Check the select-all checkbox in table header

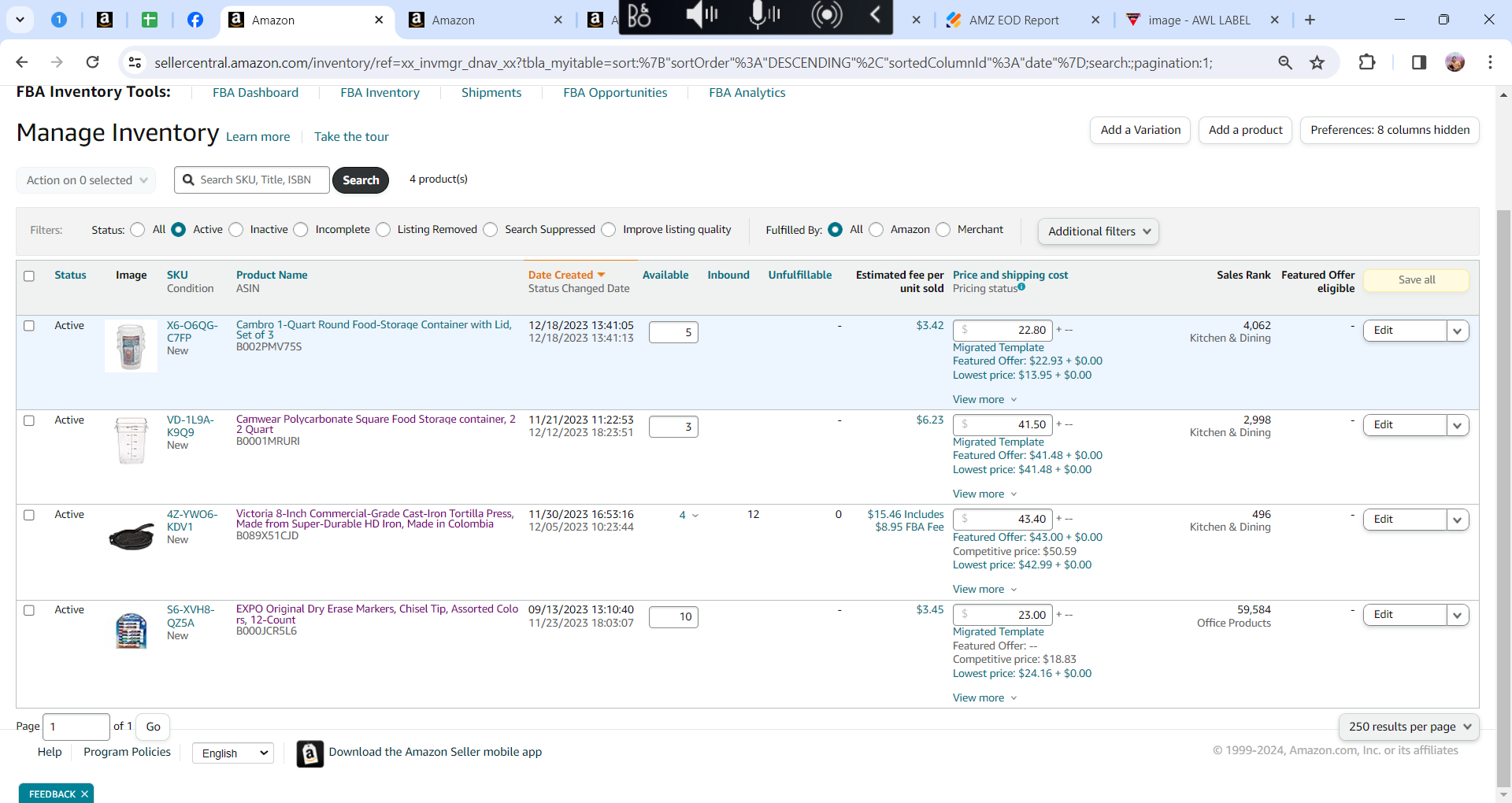(29, 276)
